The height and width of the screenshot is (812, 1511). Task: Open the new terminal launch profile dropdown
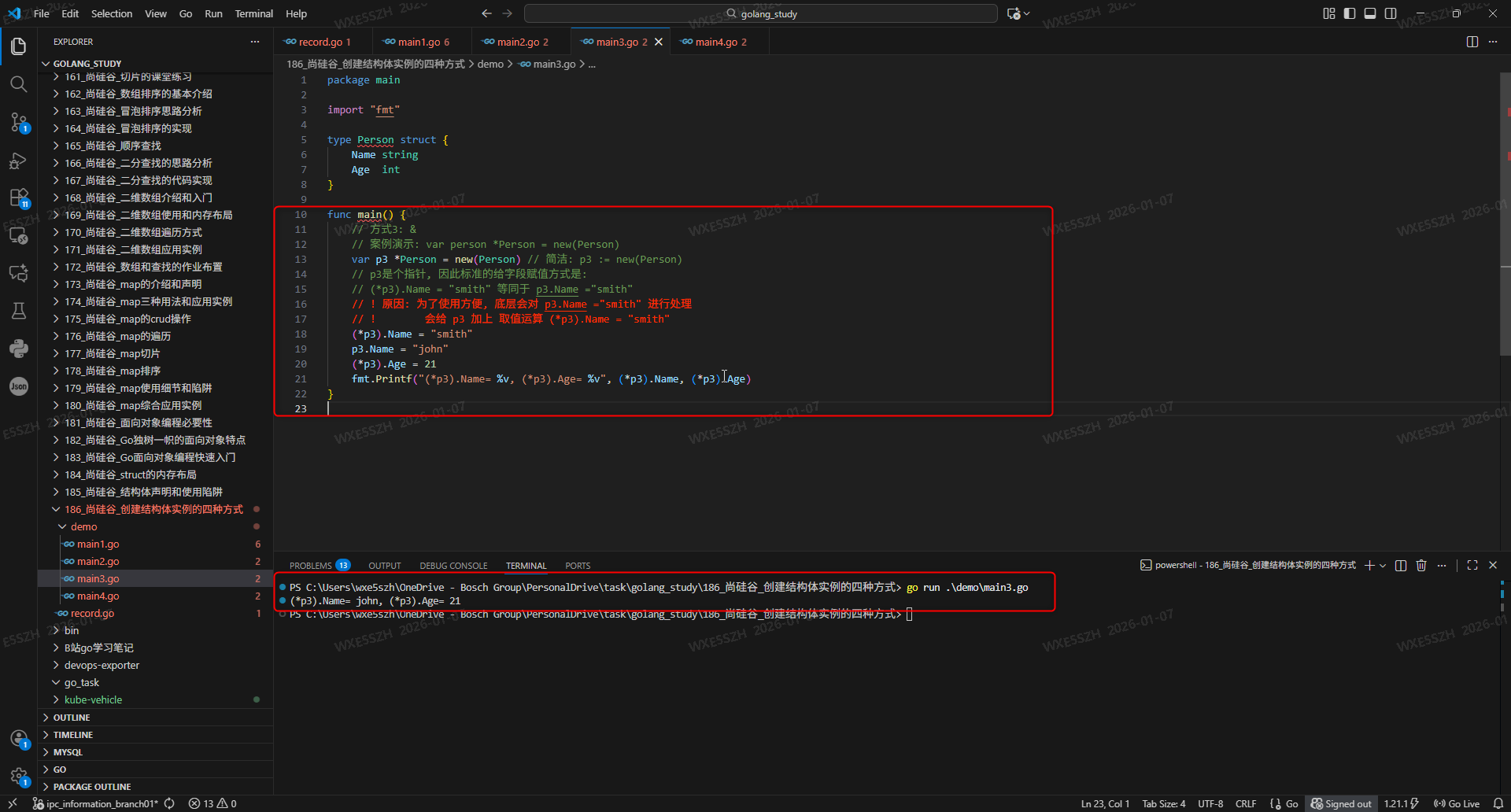tap(1383, 565)
